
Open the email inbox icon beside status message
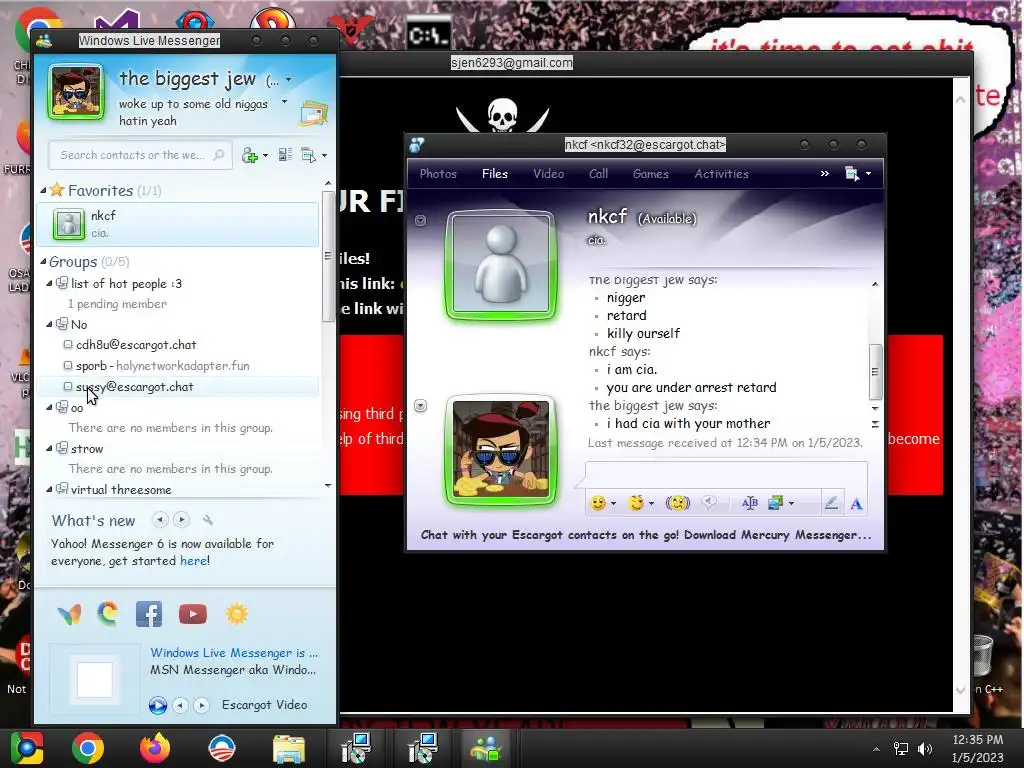(313, 113)
